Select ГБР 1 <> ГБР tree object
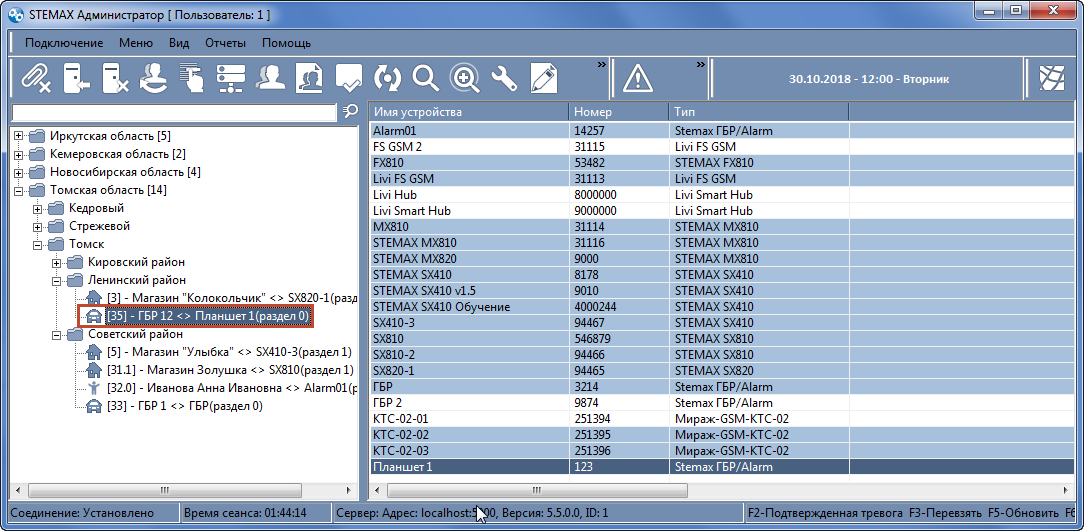Screen dimensions: 1084x531 pyautogui.click(x=185, y=406)
